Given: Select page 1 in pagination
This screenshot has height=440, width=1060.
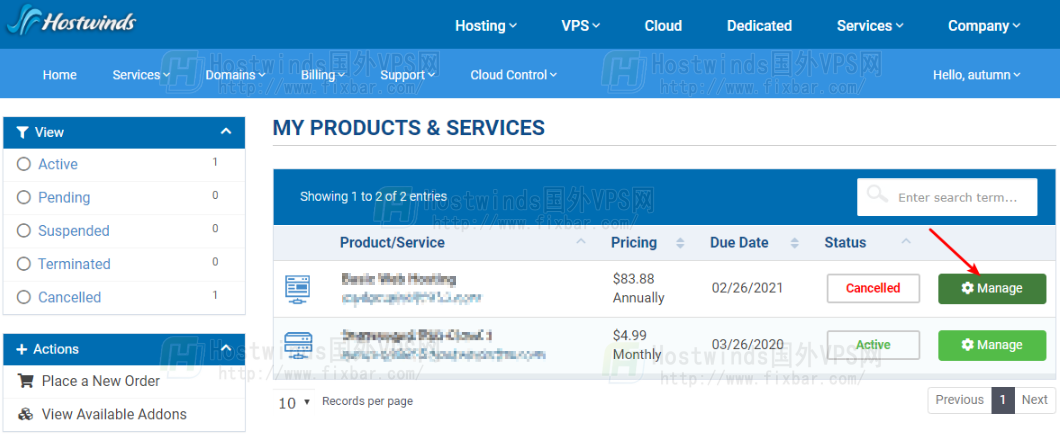Looking at the screenshot, I should point(1003,400).
